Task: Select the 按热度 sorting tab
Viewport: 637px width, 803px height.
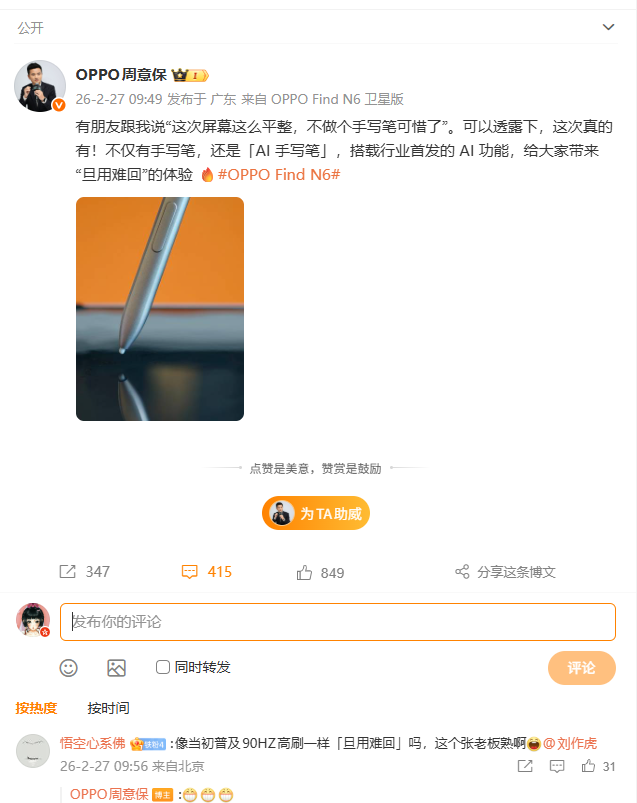Action: (x=36, y=708)
